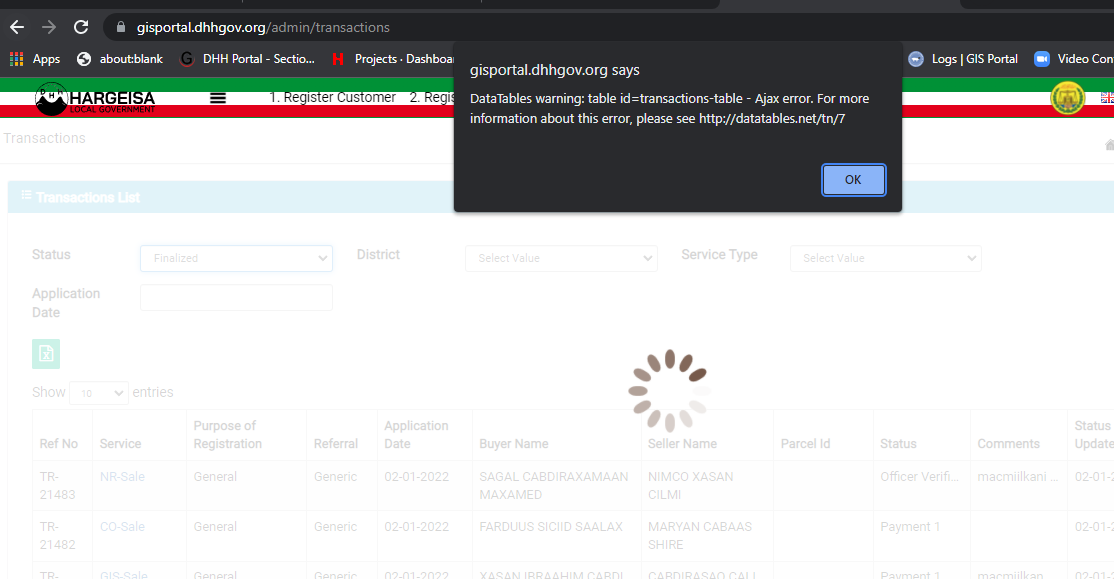Open the Apps bookmarks shortcut
This screenshot has height=579, width=1114.
click(x=35, y=59)
